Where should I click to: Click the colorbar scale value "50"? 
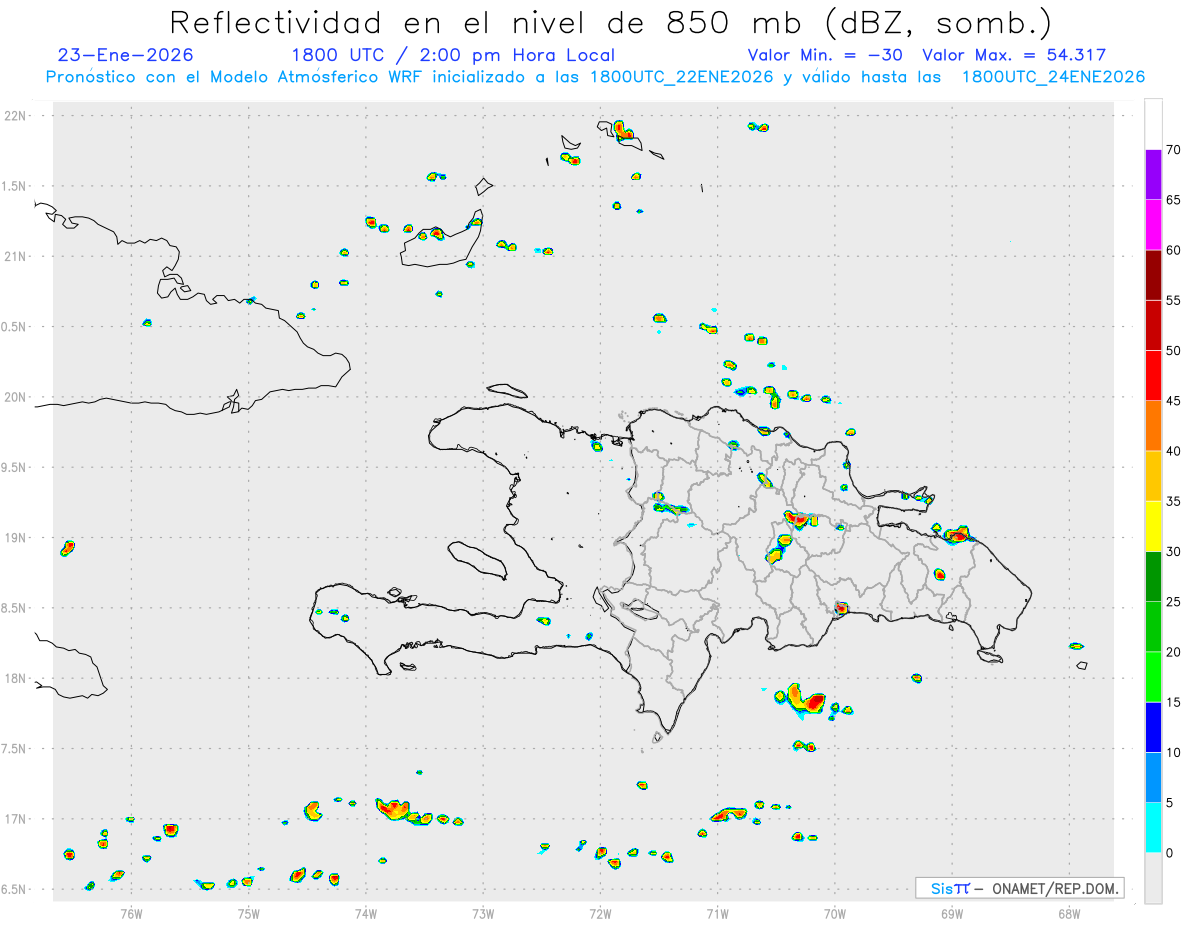click(x=1173, y=351)
